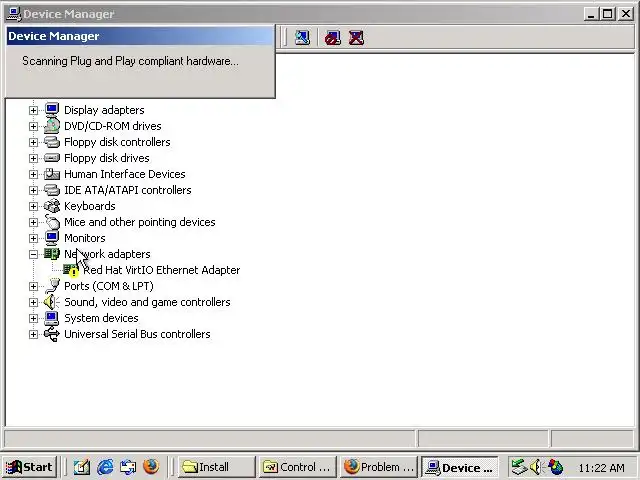Click the Network adapters card icon
This screenshot has height=480, width=640.
coord(52,254)
